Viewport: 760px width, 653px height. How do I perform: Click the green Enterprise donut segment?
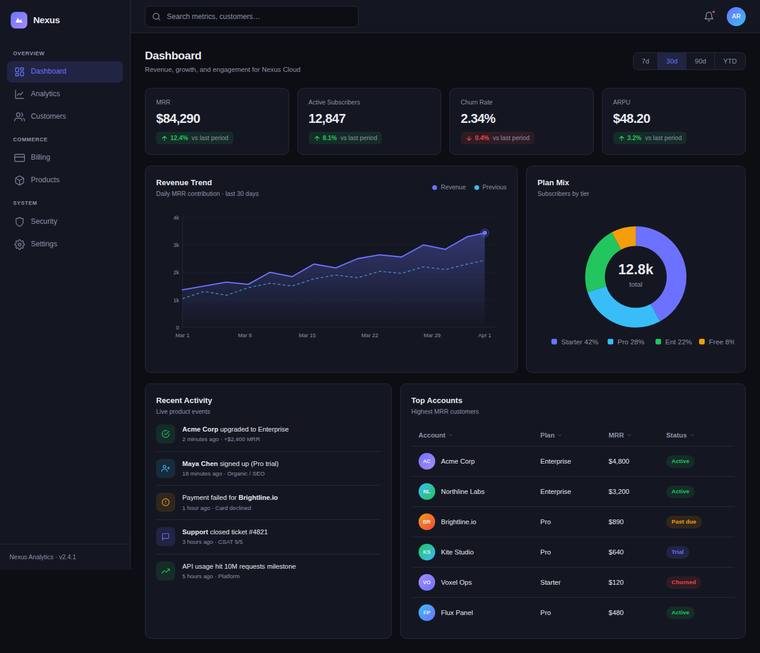click(x=598, y=263)
